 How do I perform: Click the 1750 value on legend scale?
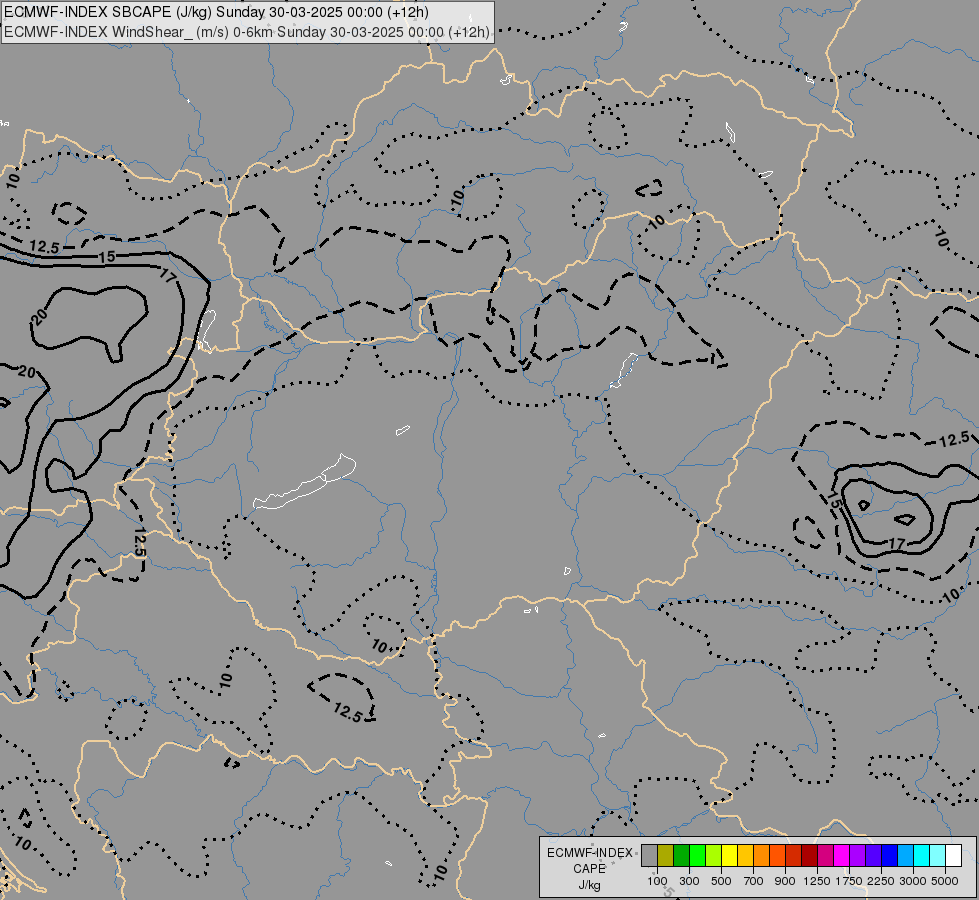click(849, 881)
